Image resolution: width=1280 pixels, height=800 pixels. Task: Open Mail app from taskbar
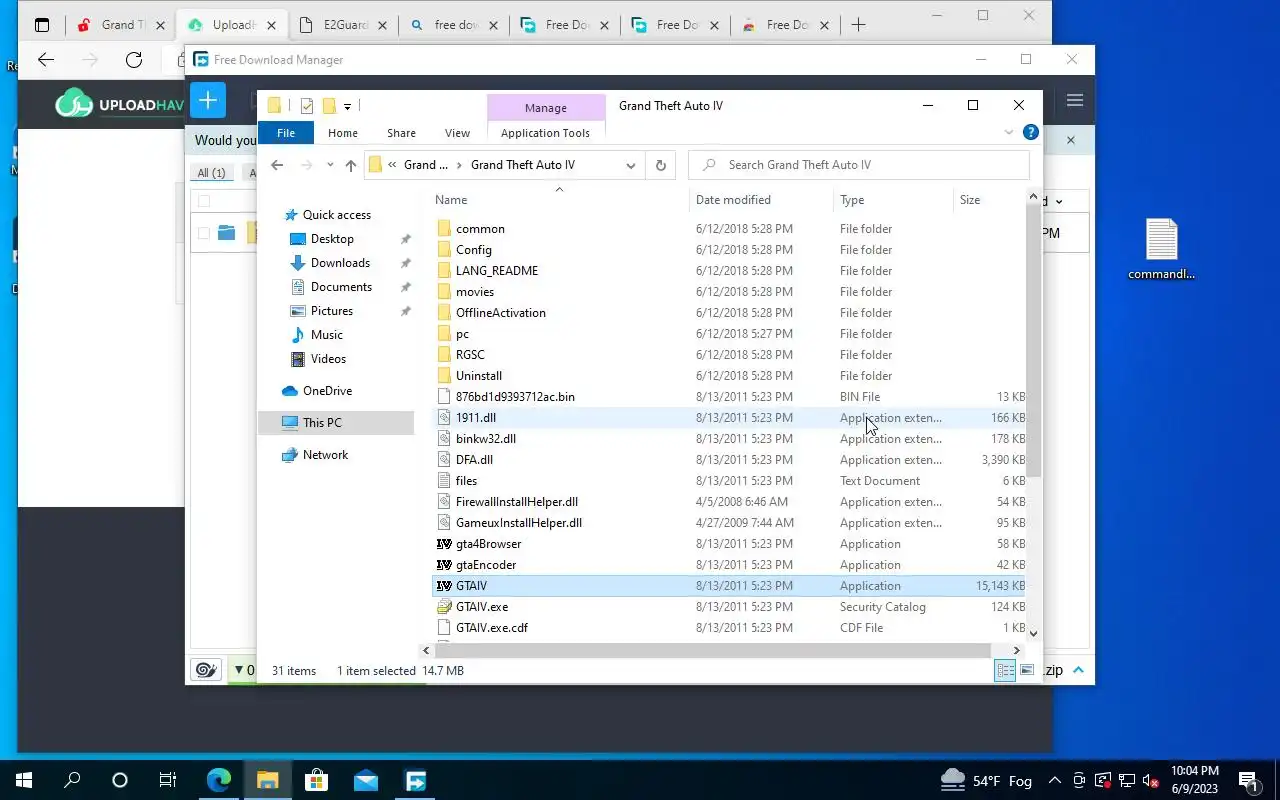[x=366, y=780]
